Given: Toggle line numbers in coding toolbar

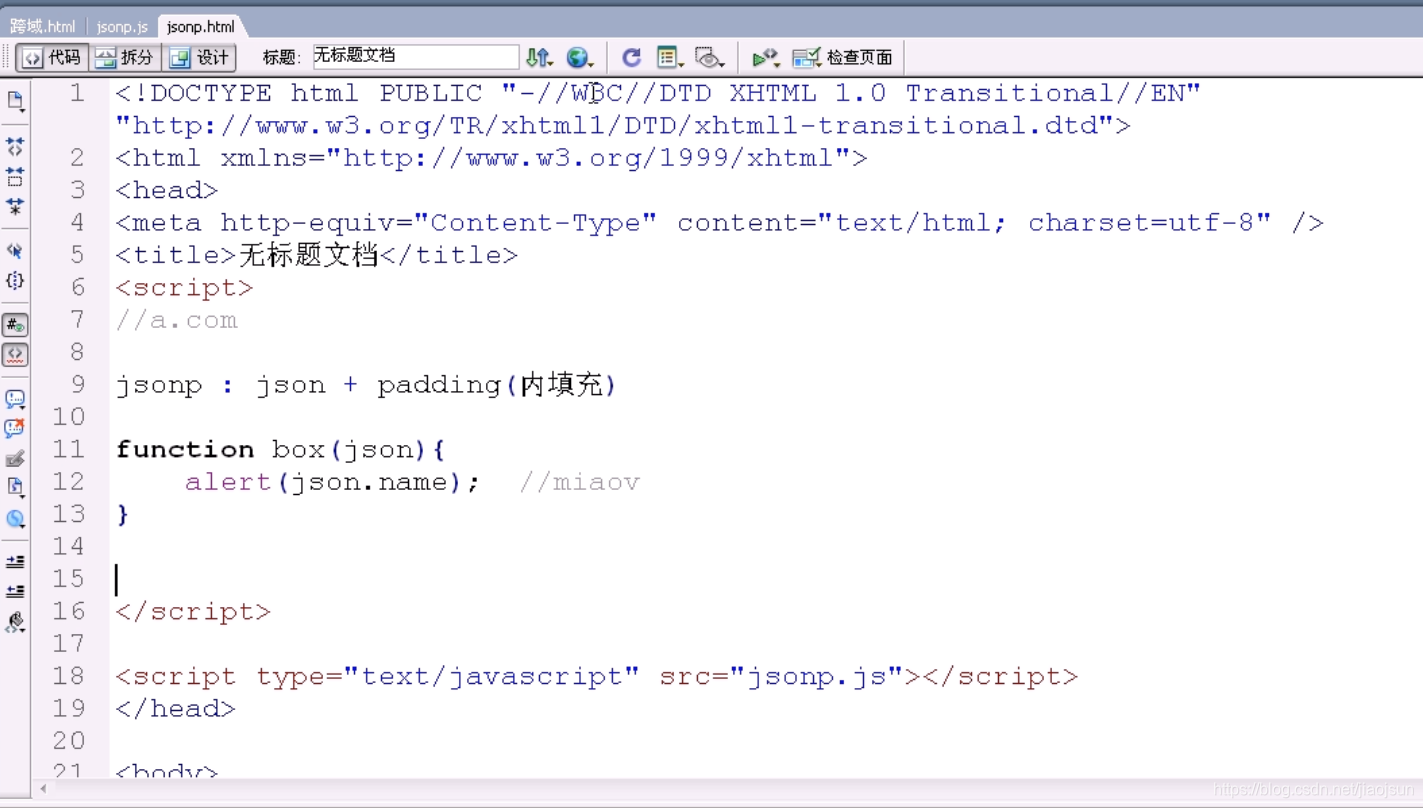Looking at the screenshot, I should tap(15, 325).
